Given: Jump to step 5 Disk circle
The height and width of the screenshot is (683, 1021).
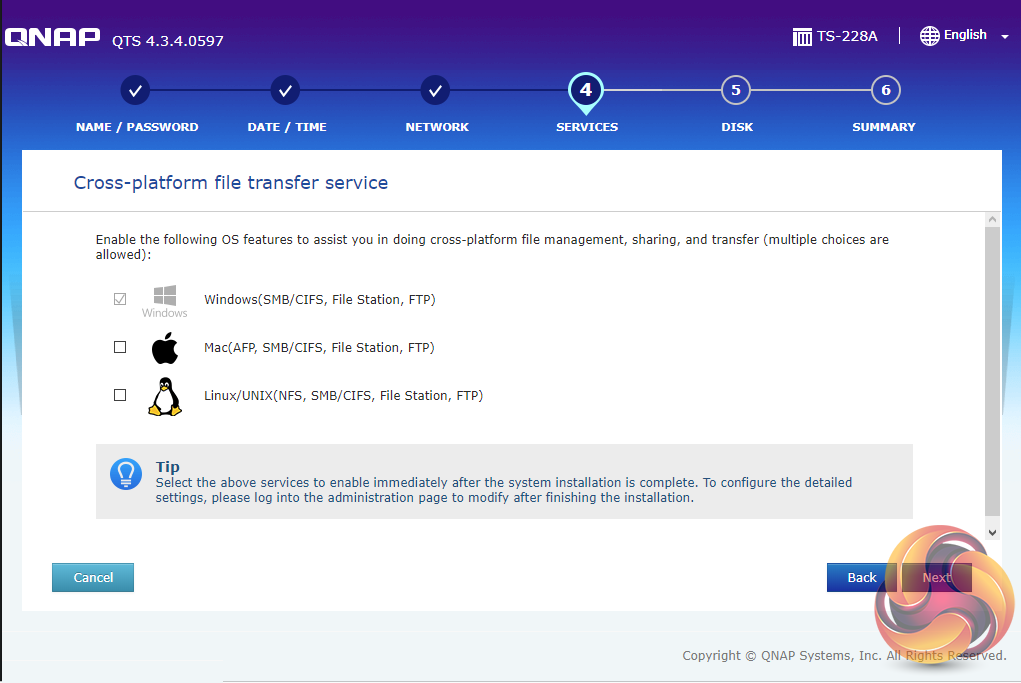Looking at the screenshot, I should [x=736, y=91].
